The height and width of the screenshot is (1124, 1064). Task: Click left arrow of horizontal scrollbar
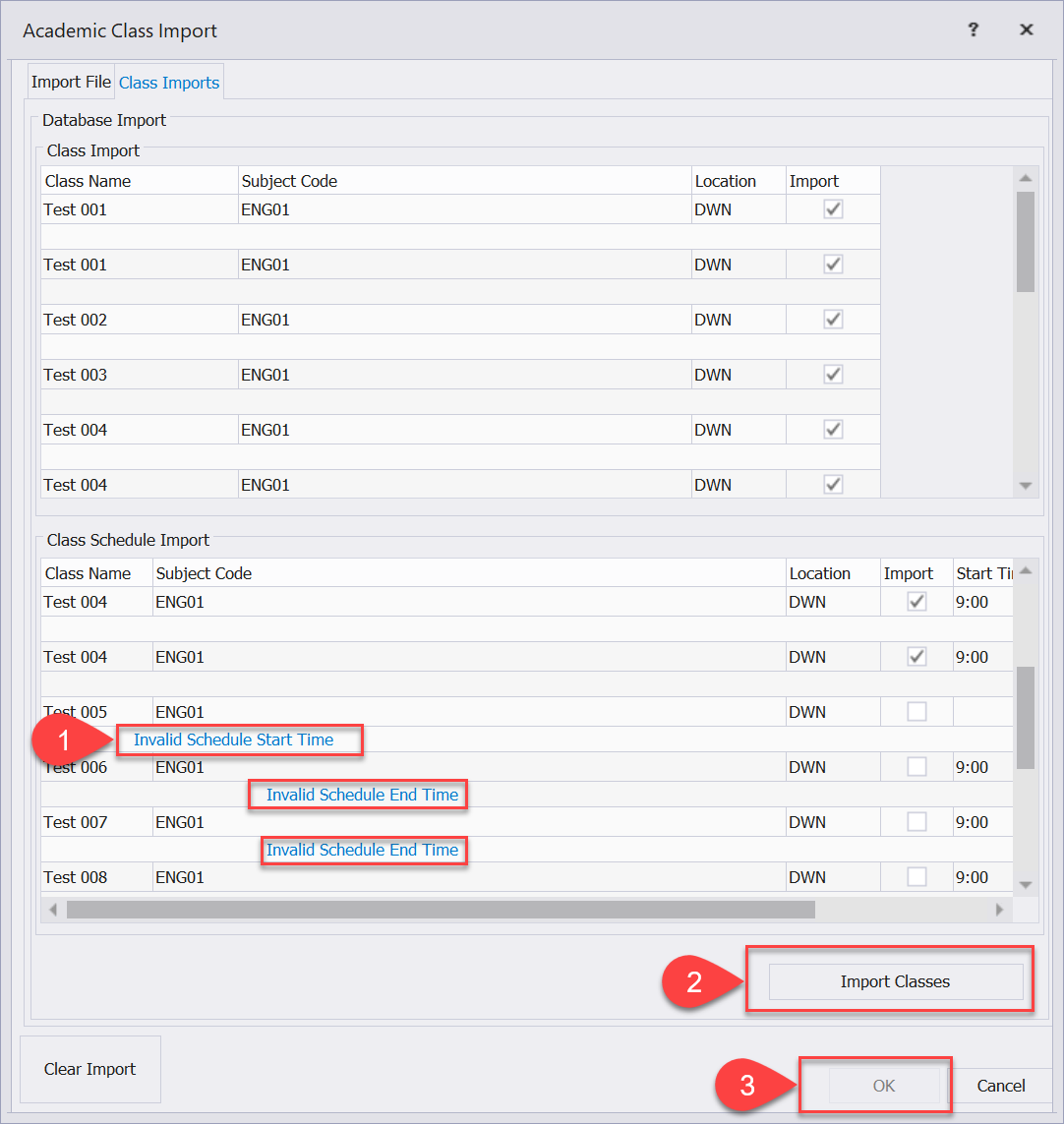[x=53, y=910]
